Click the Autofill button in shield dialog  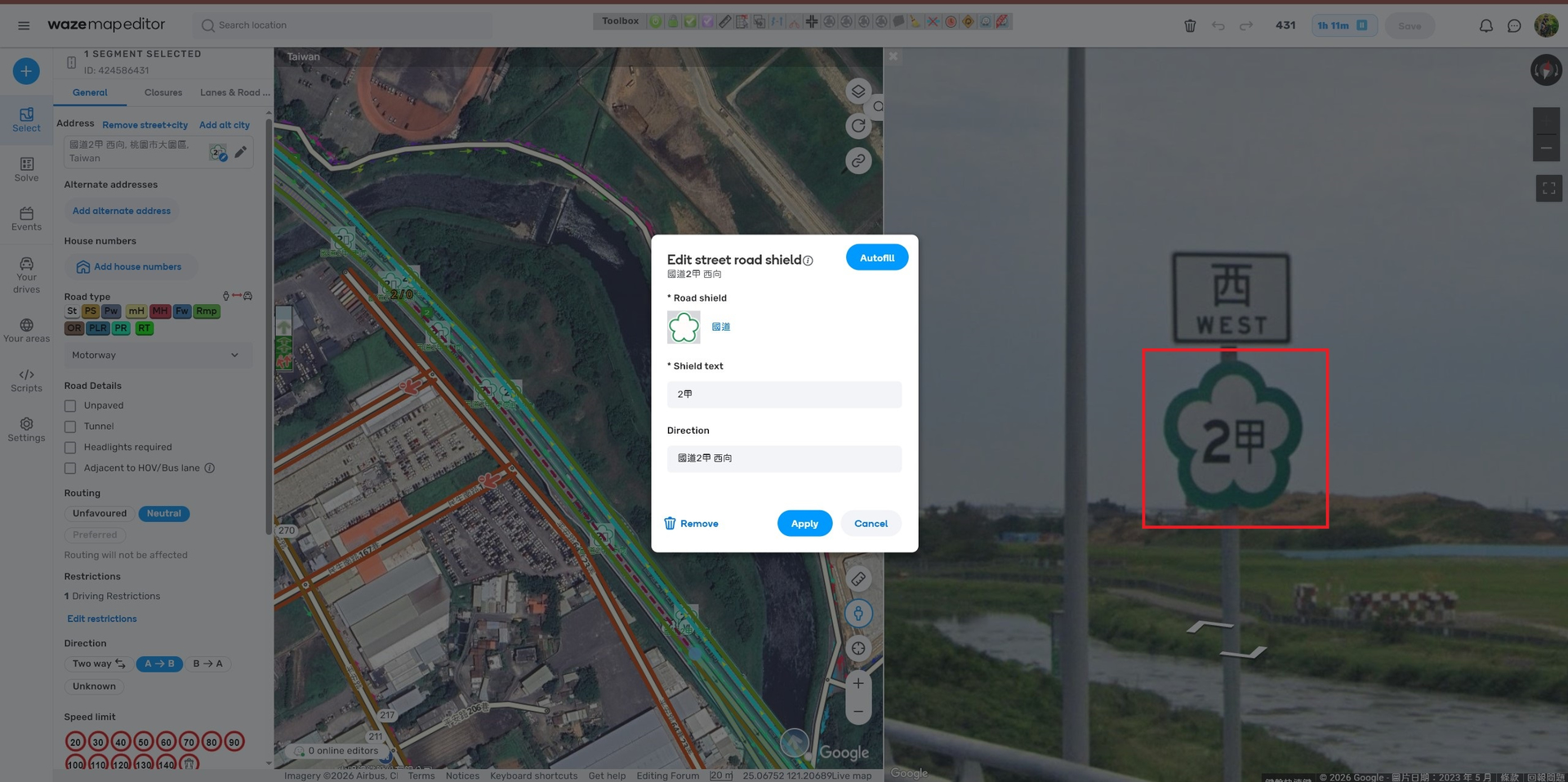pos(876,257)
